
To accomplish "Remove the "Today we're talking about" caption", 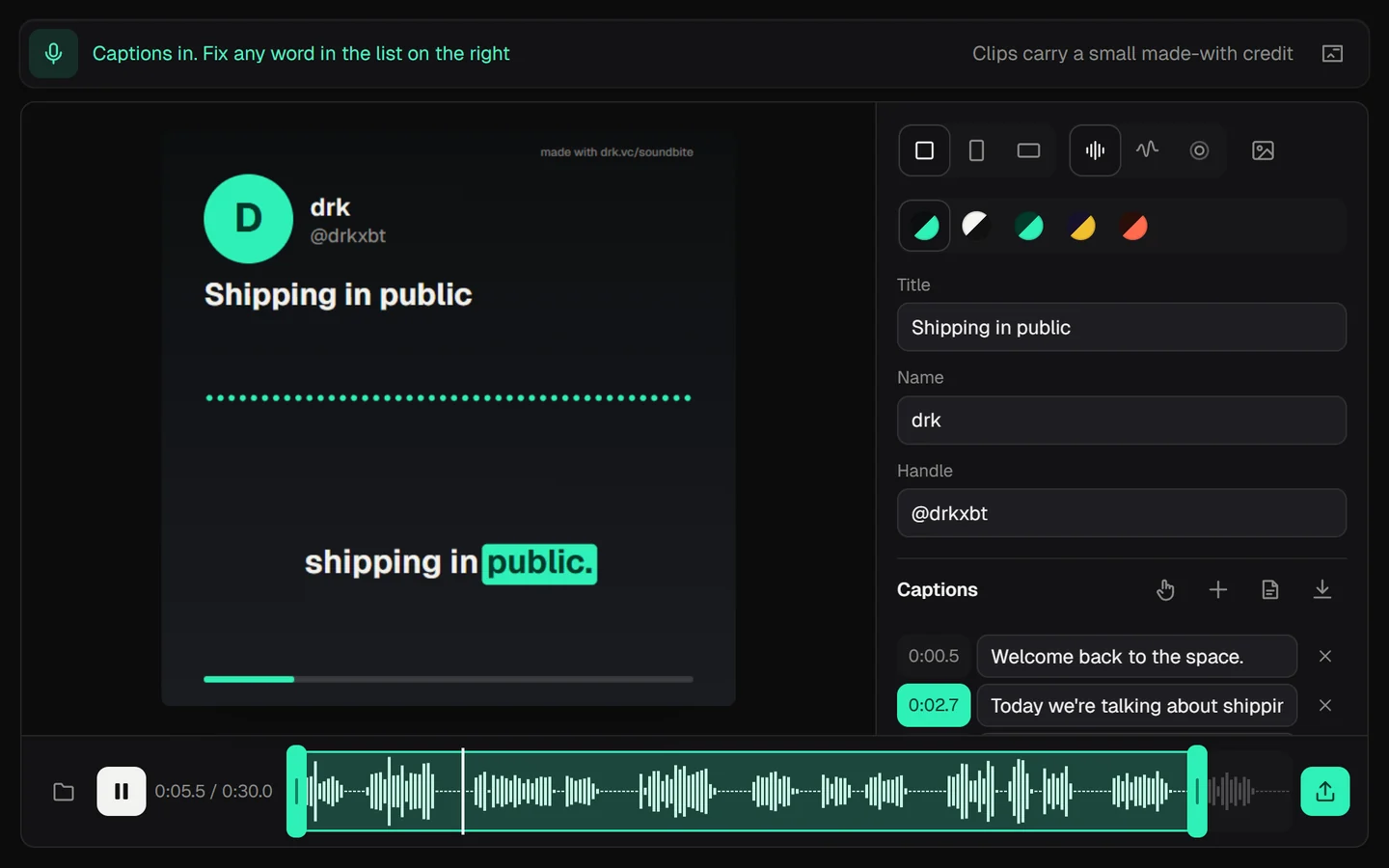I will (x=1325, y=705).
